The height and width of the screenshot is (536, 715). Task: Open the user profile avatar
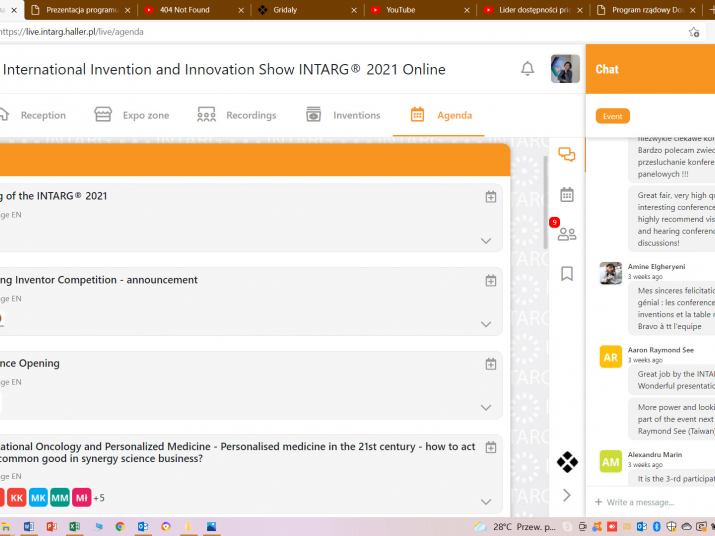tap(565, 69)
